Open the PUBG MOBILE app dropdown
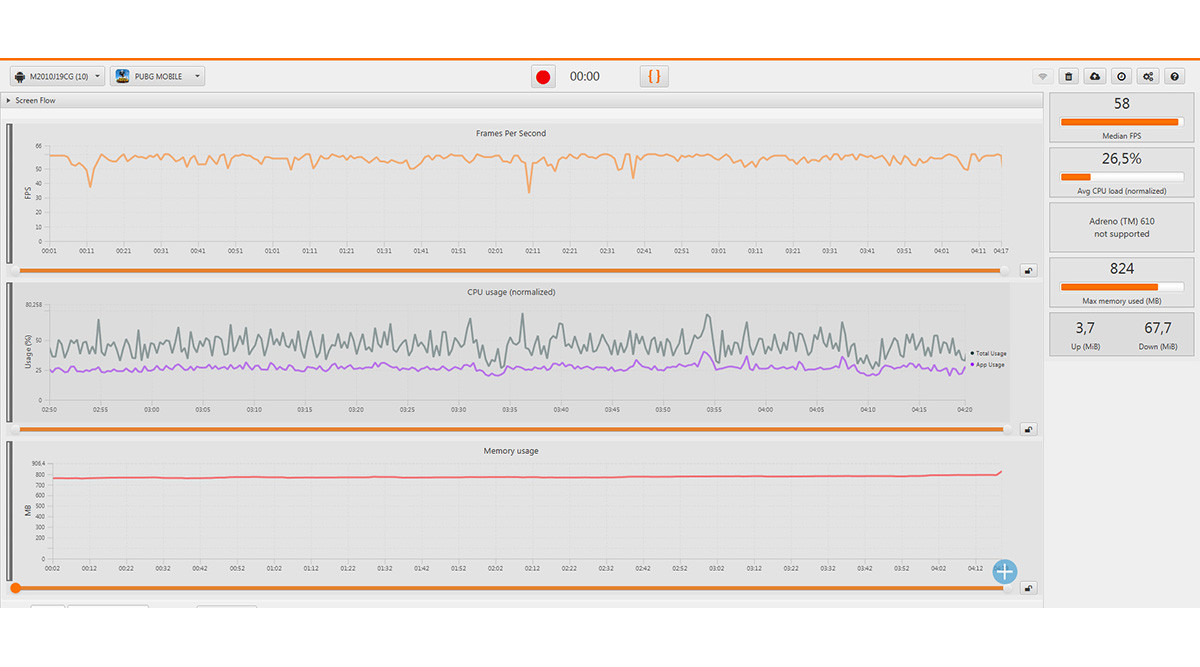 (x=159, y=77)
